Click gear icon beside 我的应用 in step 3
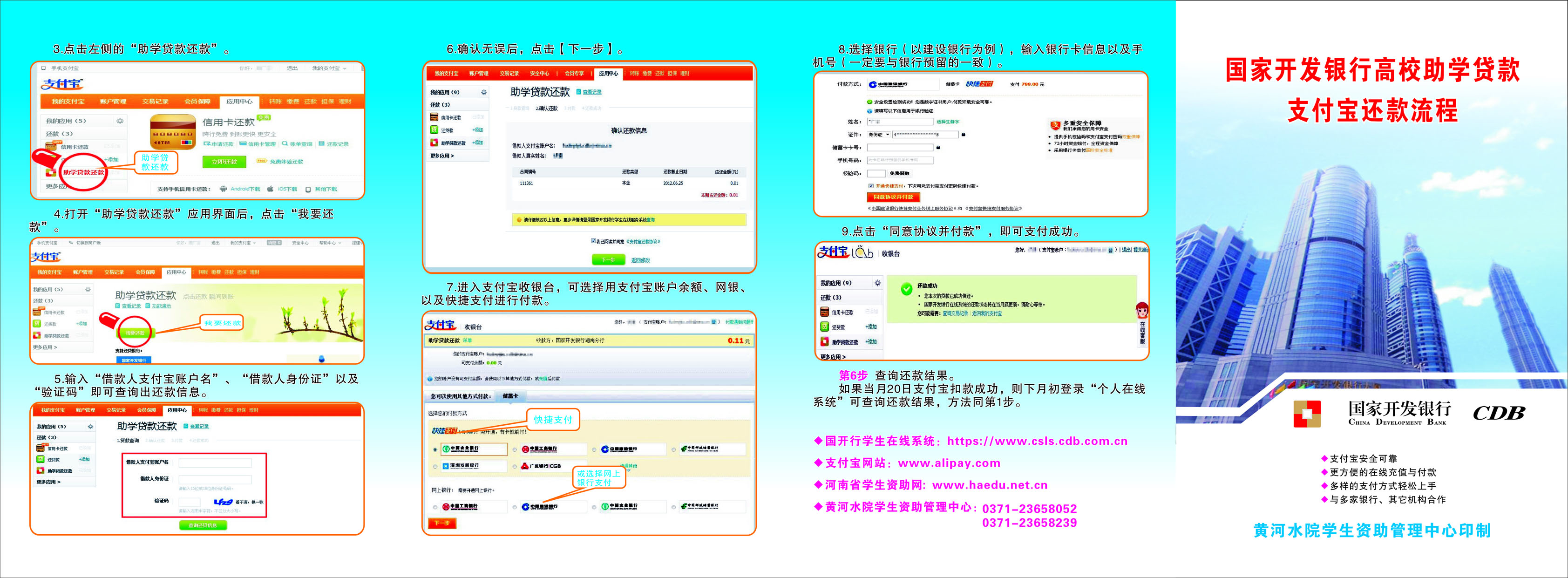The height and width of the screenshot is (578, 1568). (120, 121)
